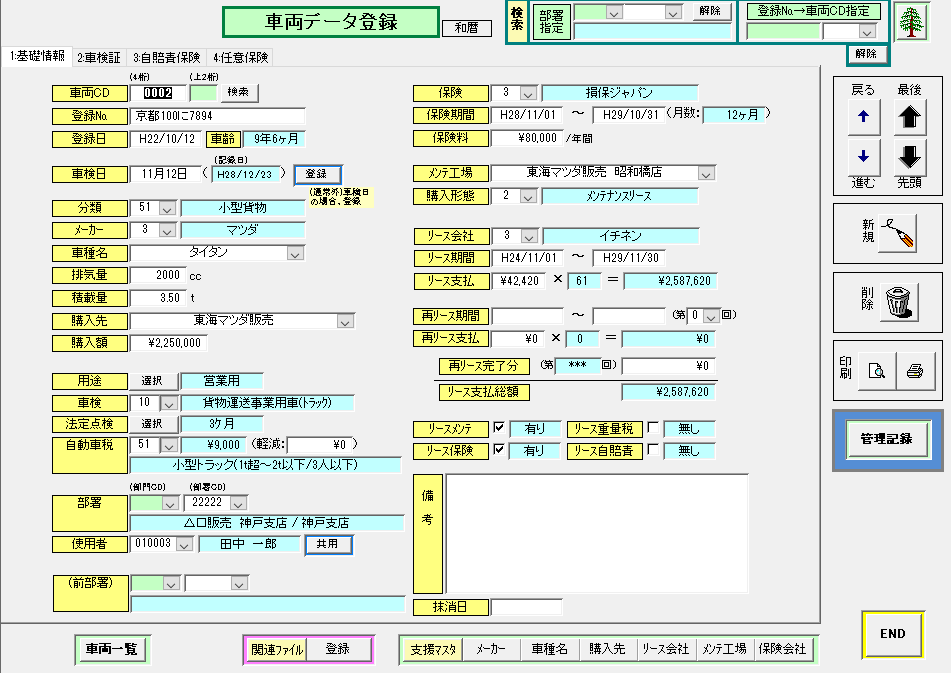This screenshot has height=673, width=951.
Task: Delete record using the trash can icon
Action: tap(898, 302)
